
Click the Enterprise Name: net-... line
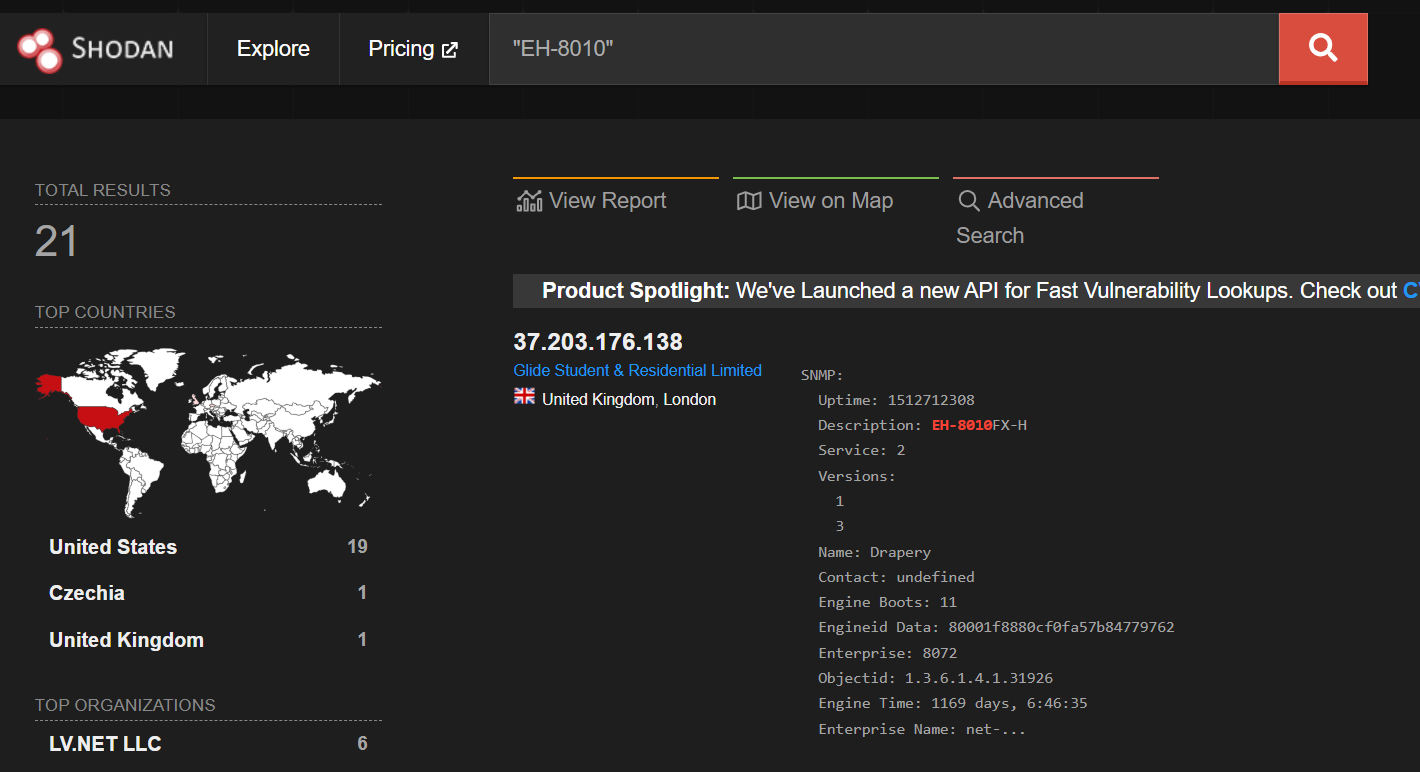coord(922,729)
